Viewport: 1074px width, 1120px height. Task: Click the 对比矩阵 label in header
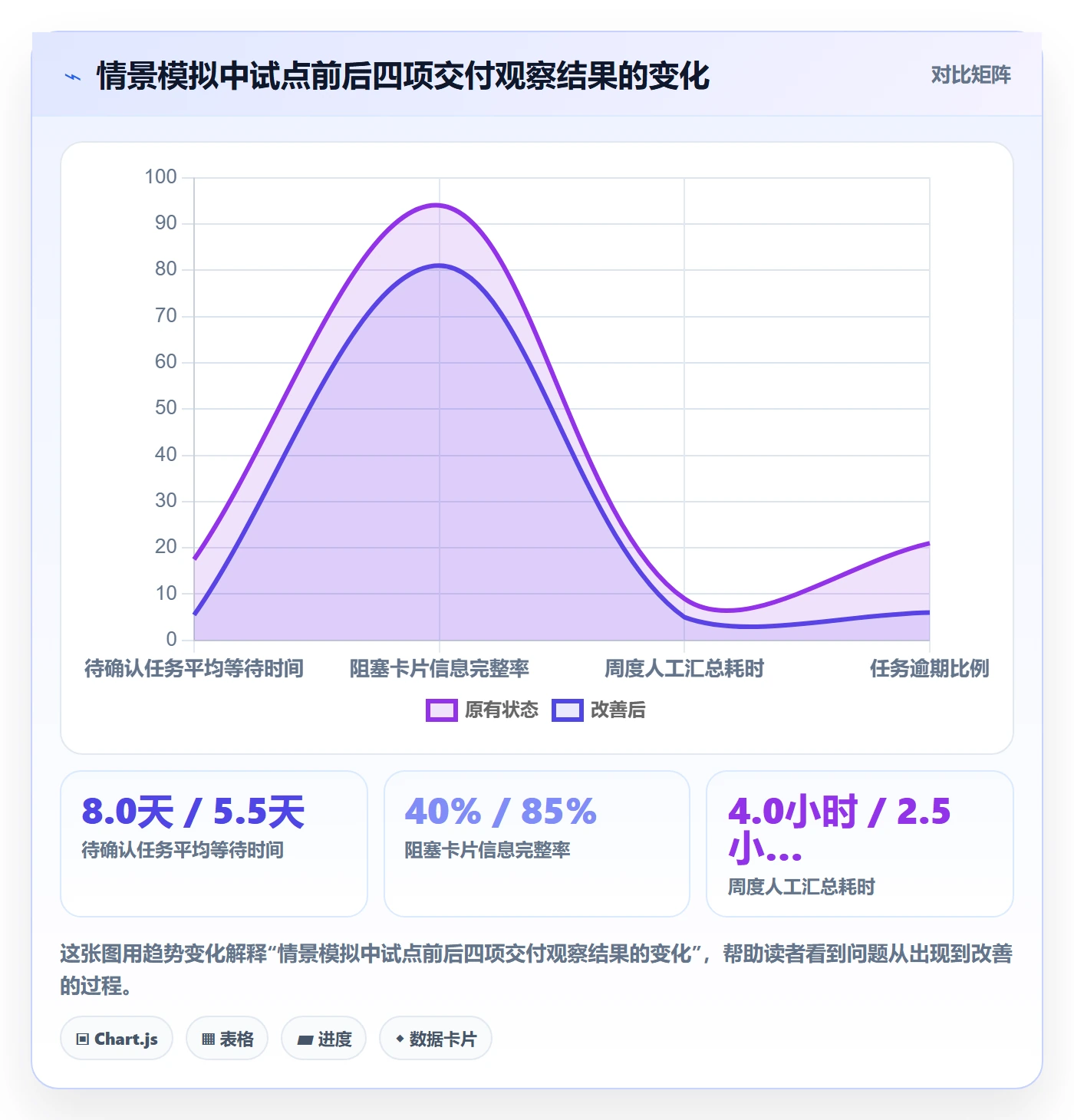tap(970, 75)
